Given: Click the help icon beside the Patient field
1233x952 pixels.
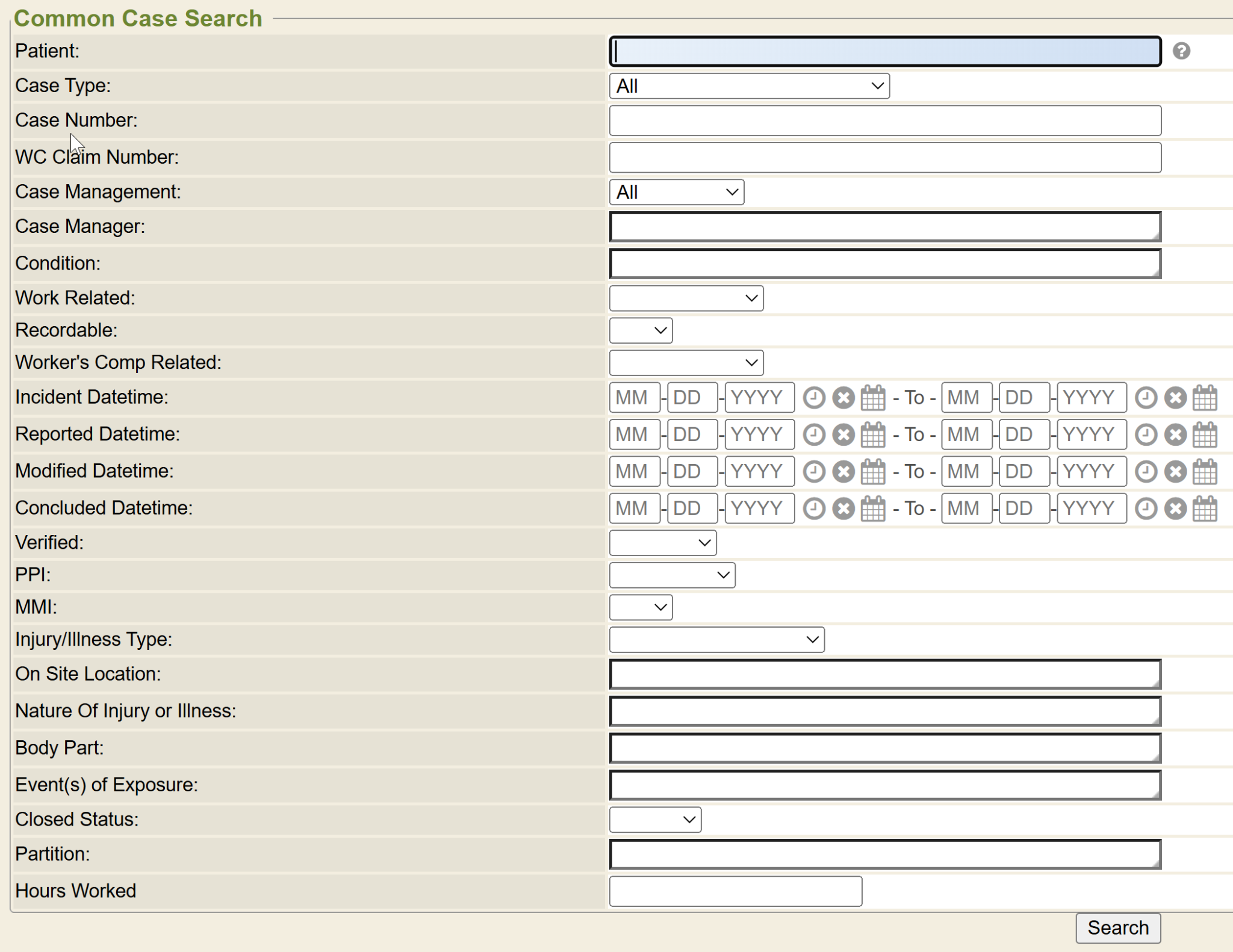Looking at the screenshot, I should pyautogui.click(x=1181, y=51).
